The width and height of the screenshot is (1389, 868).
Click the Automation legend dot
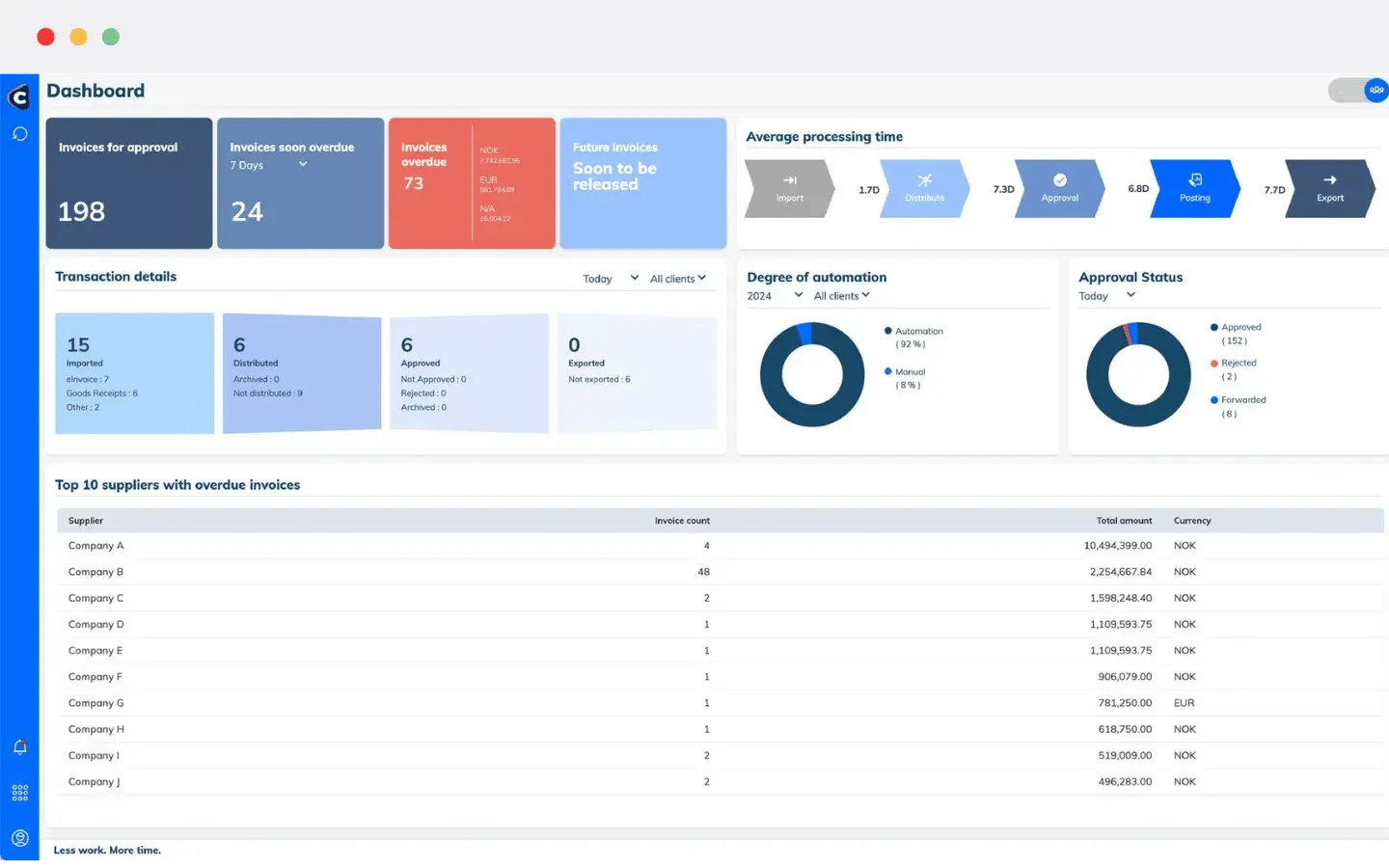pyautogui.click(x=888, y=331)
